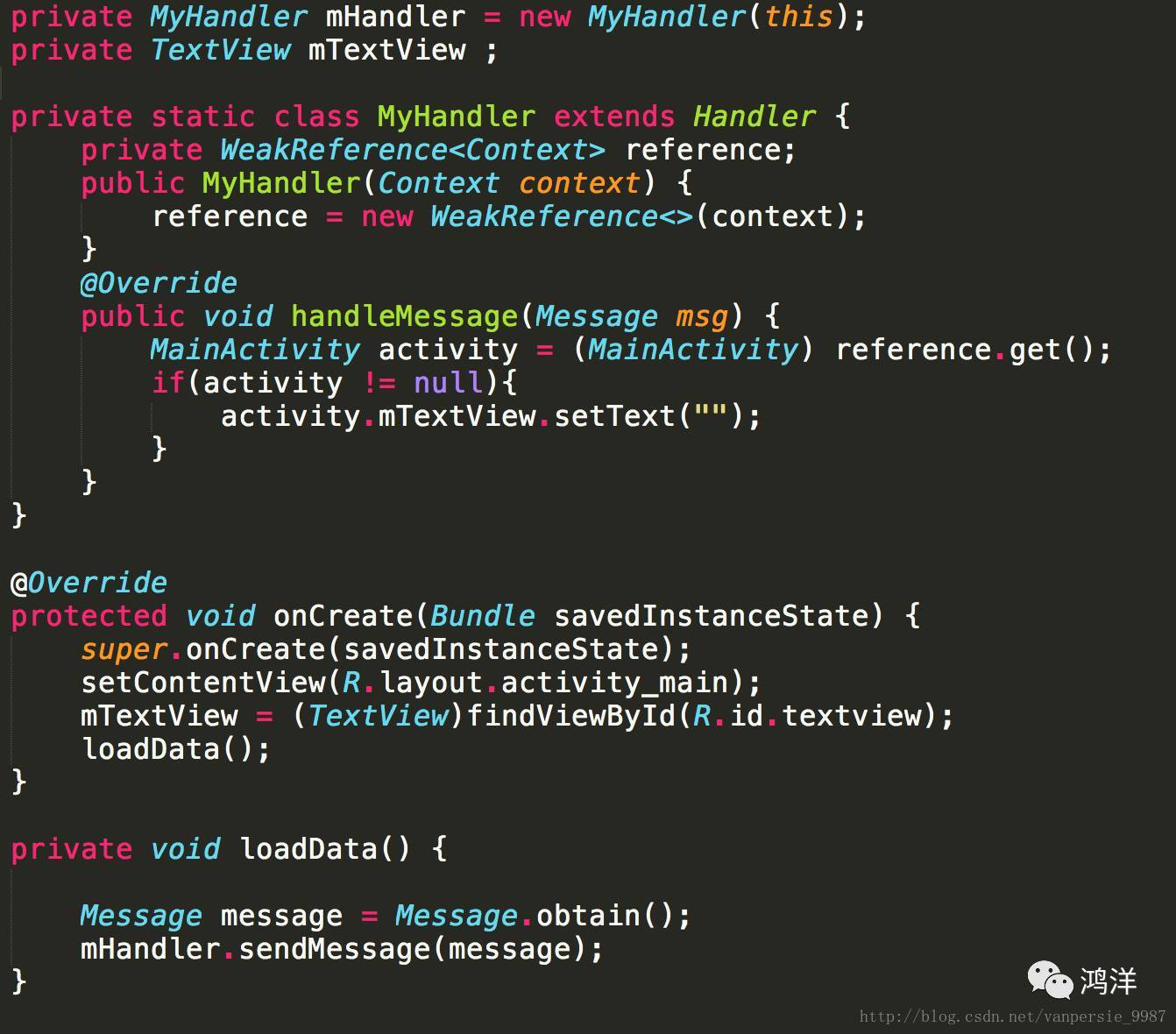The width and height of the screenshot is (1176, 1034).
Task: Click the "@Override" annotation above onCreate
Action: pos(89,583)
